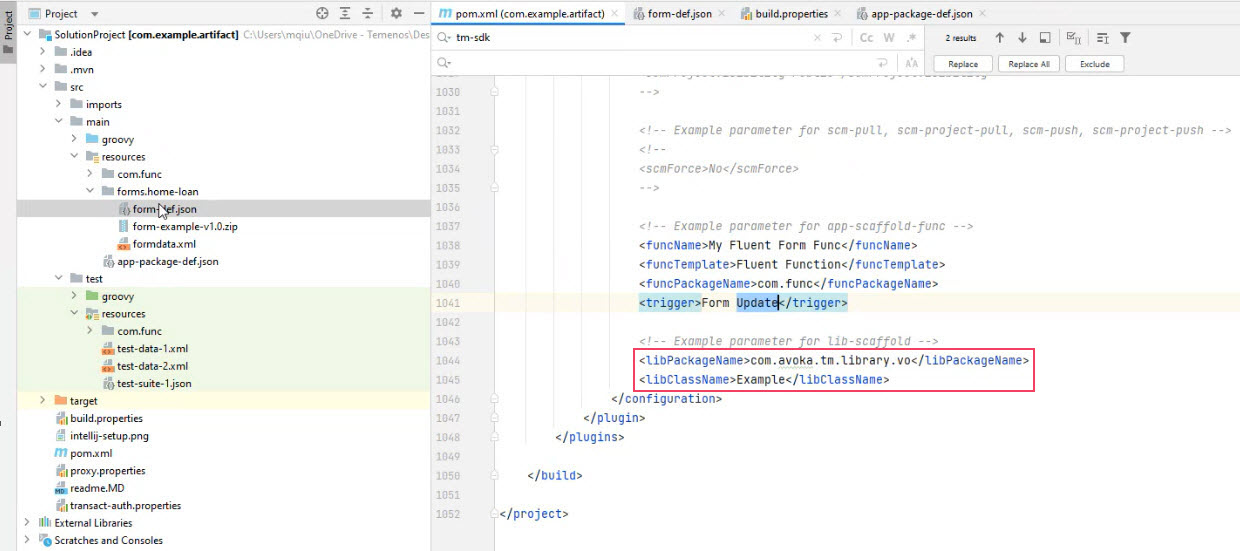
Task: Open Project panel gear settings
Action: click(396, 14)
